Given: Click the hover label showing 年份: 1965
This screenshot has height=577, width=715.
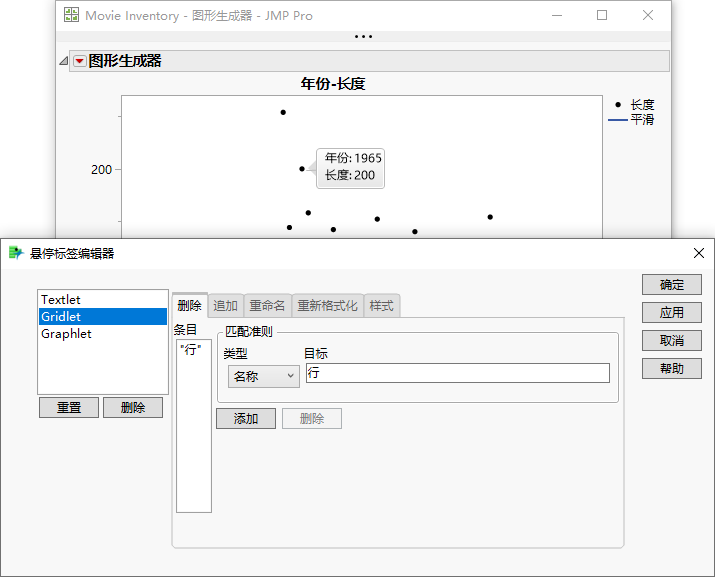Looking at the screenshot, I should [x=351, y=168].
